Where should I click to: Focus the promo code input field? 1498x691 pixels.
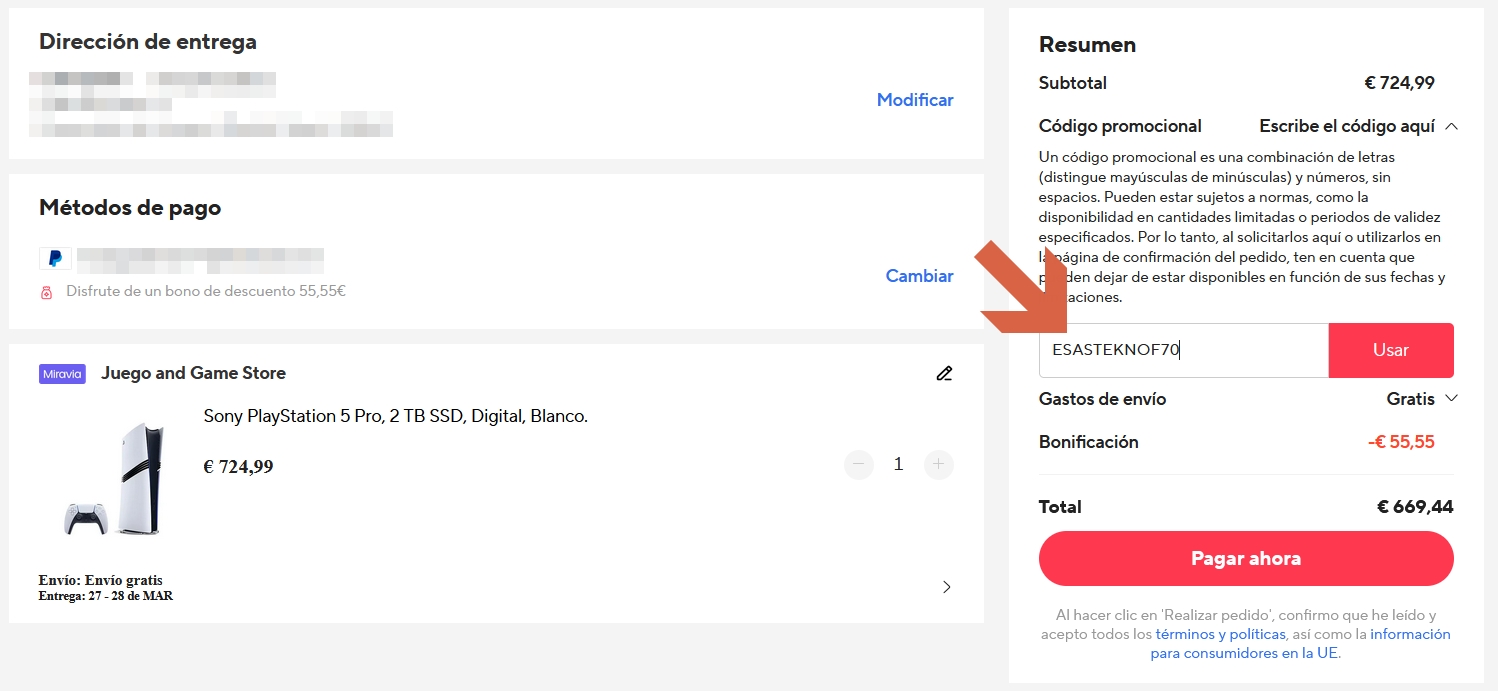point(1184,350)
